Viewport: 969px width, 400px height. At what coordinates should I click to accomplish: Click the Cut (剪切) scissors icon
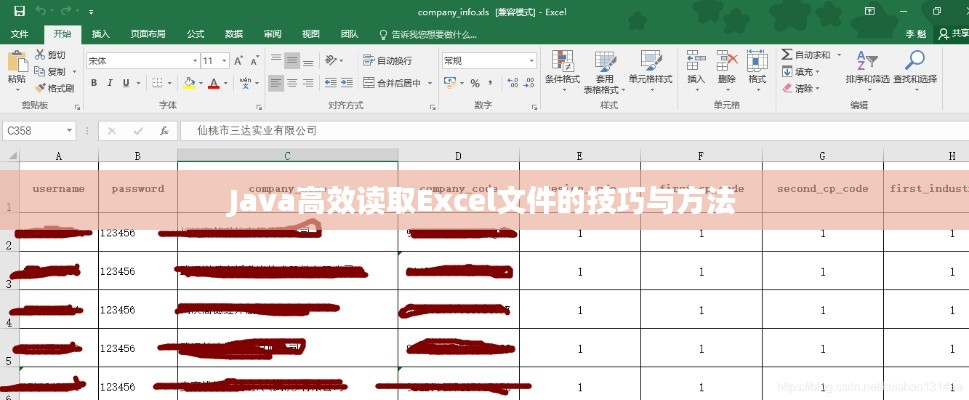[x=40, y=55]
